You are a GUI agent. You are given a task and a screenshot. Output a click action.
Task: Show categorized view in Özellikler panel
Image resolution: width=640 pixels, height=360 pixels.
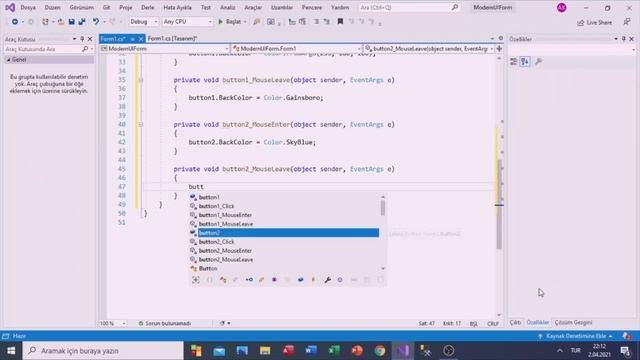coord(513,62)
